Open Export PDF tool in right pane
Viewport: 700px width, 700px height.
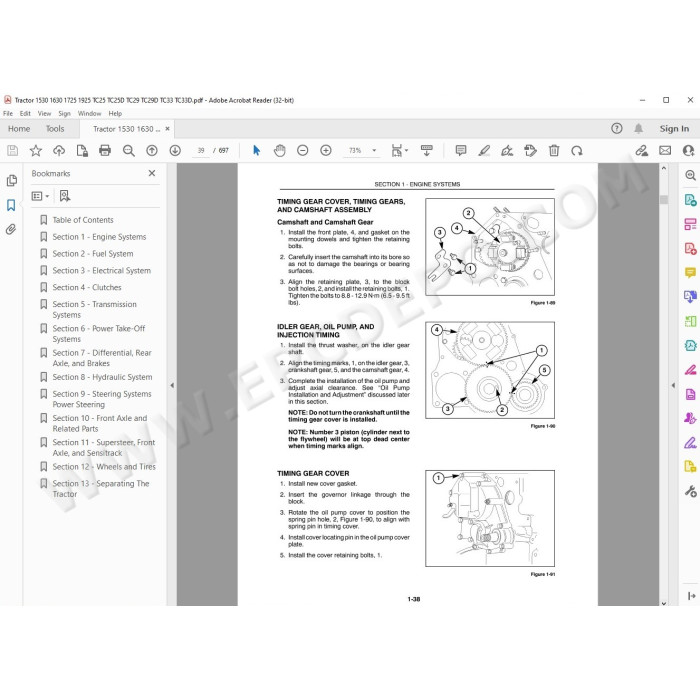pyautogui.click(x=690, y=200)
